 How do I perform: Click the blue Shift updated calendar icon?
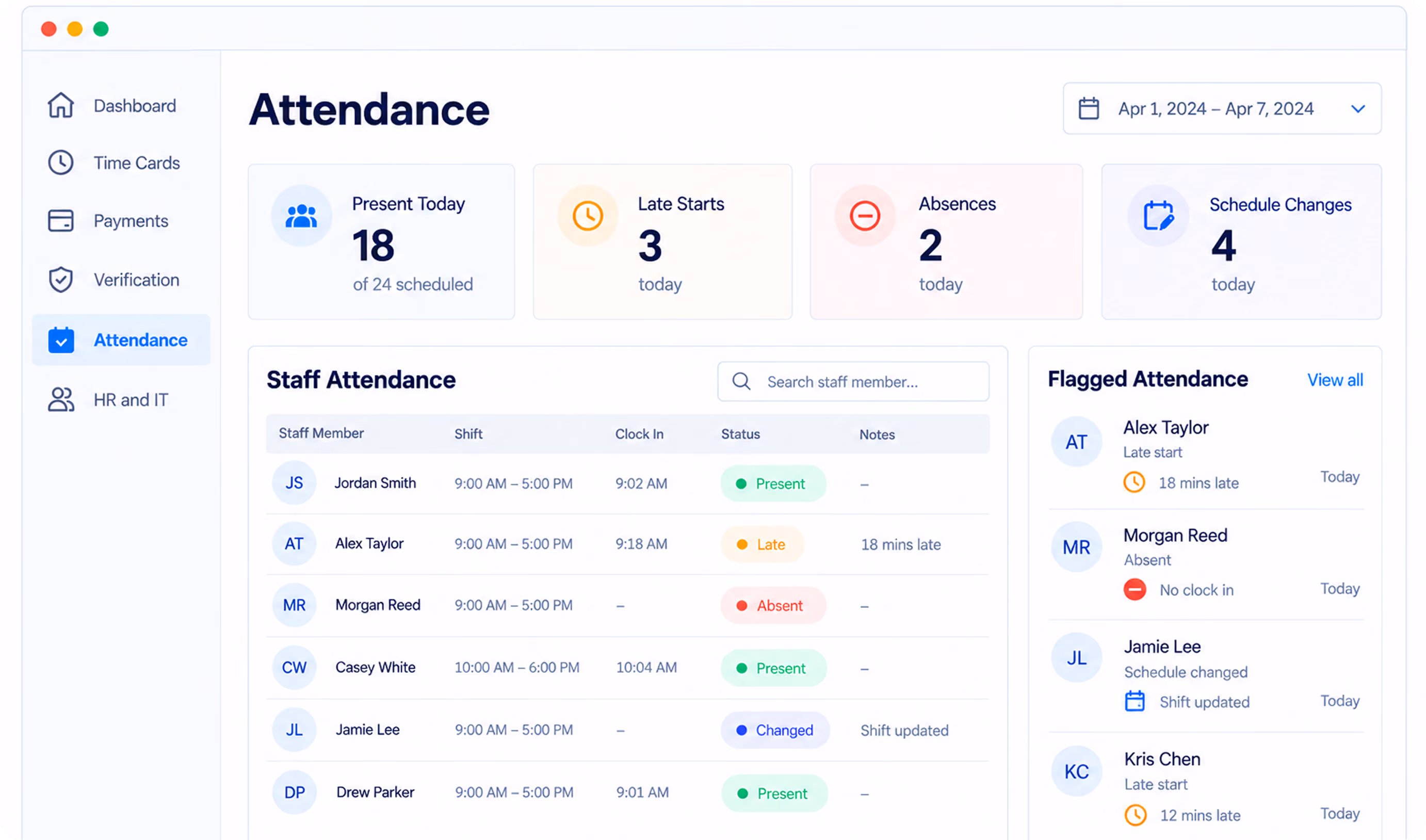[x=1135, y=701]
